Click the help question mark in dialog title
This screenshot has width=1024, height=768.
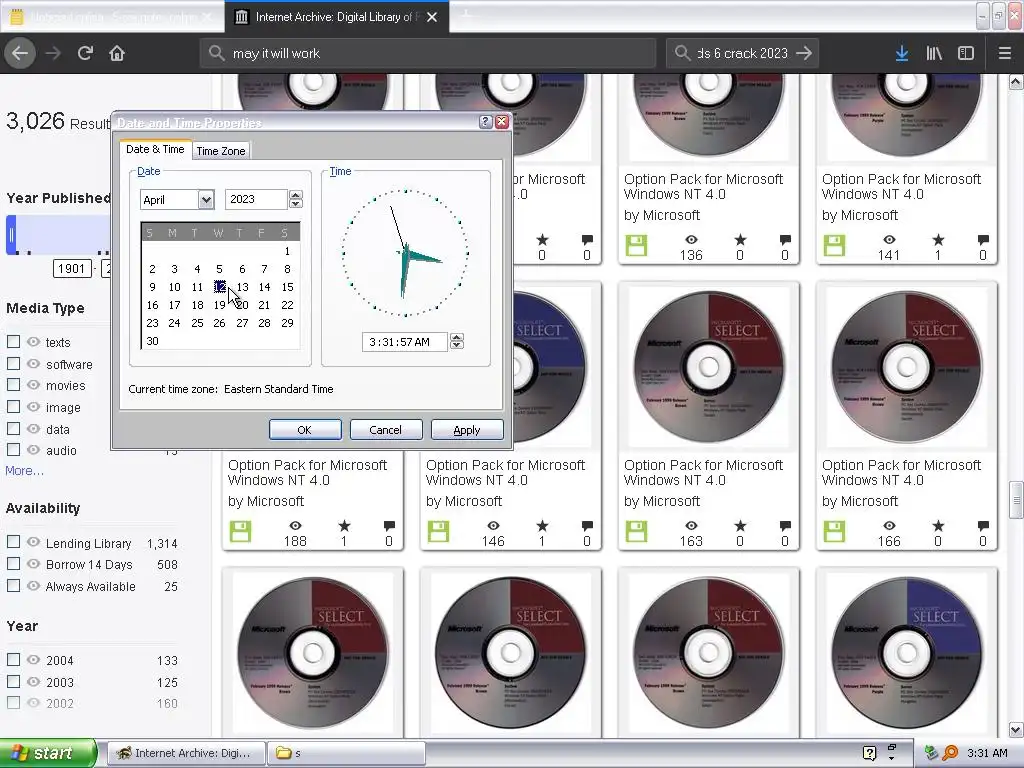tap(485, 122)
